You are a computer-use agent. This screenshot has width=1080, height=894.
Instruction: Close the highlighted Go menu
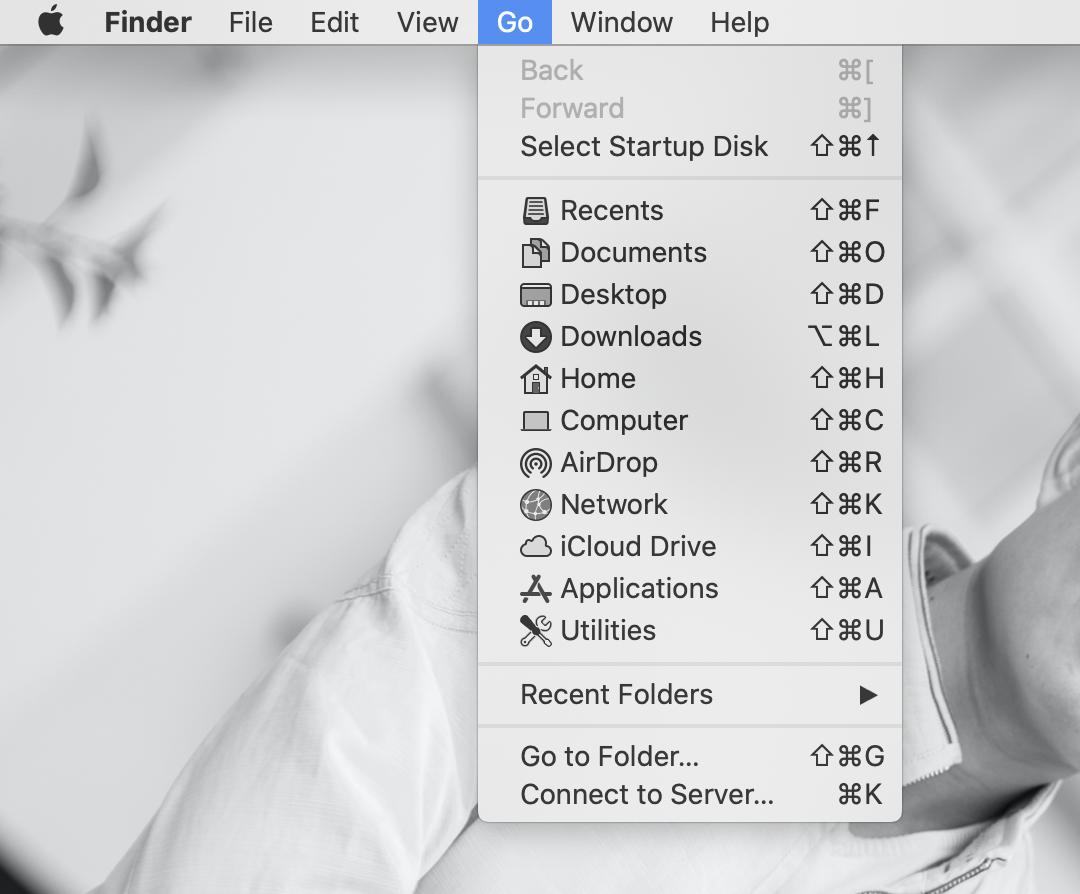(515, 22)
